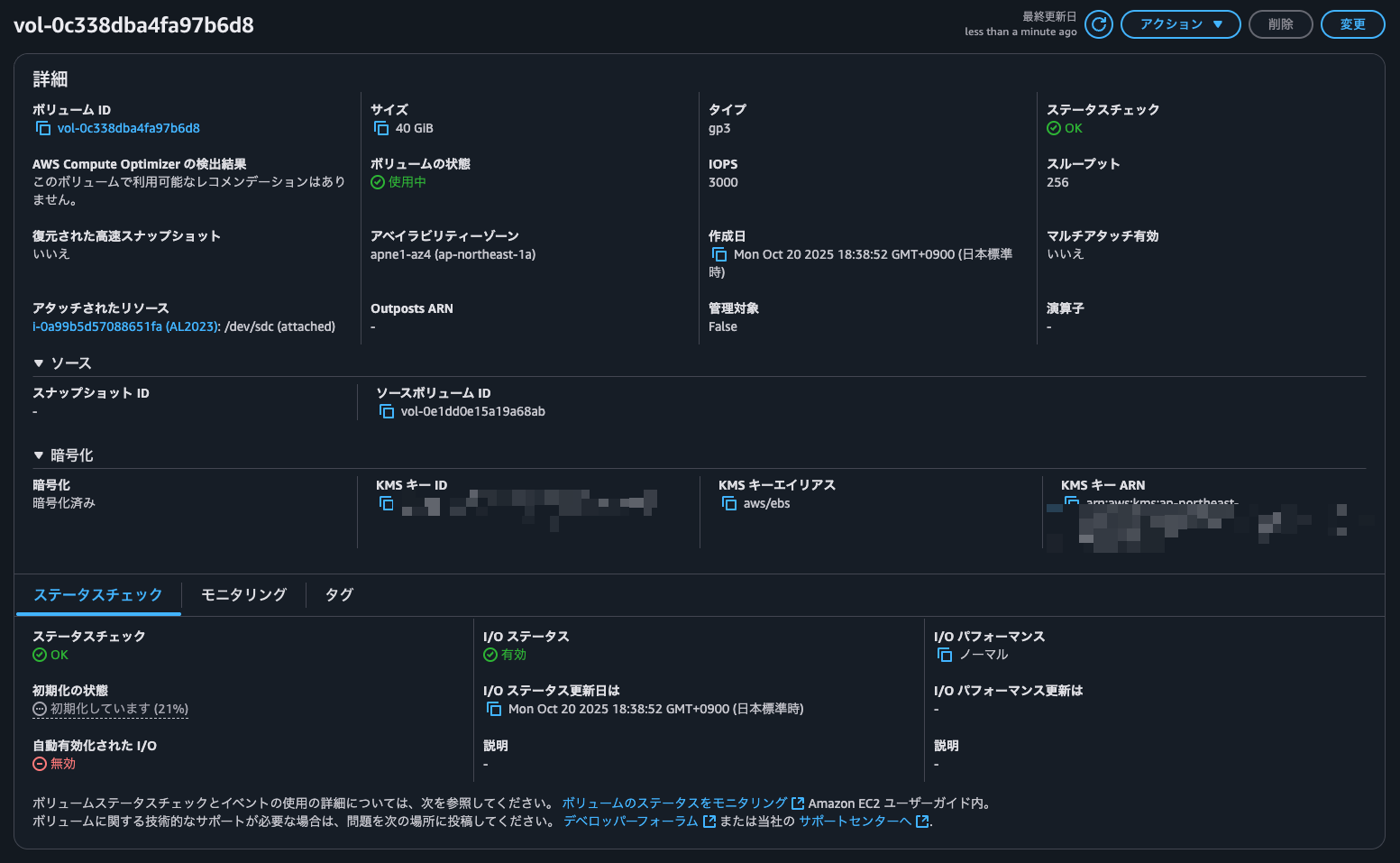Image resolution: width=1400 pixels, height=863 pixels.
Task: Click the 使用中 volume state text
Action: pyautogui.click(x=407, y=182)
